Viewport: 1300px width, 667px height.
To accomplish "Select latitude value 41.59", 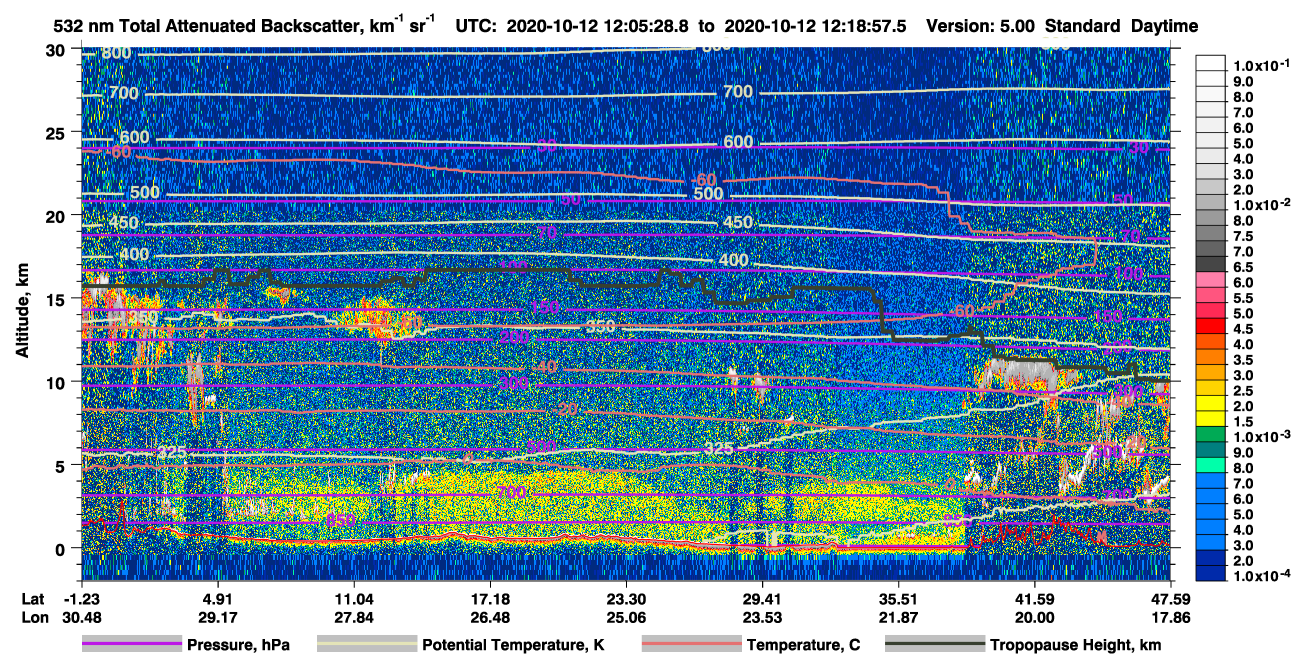I will [x=1034, y=599].
